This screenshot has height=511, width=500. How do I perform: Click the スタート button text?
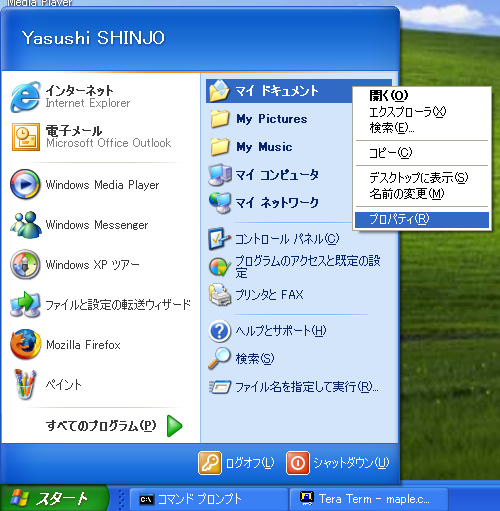(x=61, y=499)
